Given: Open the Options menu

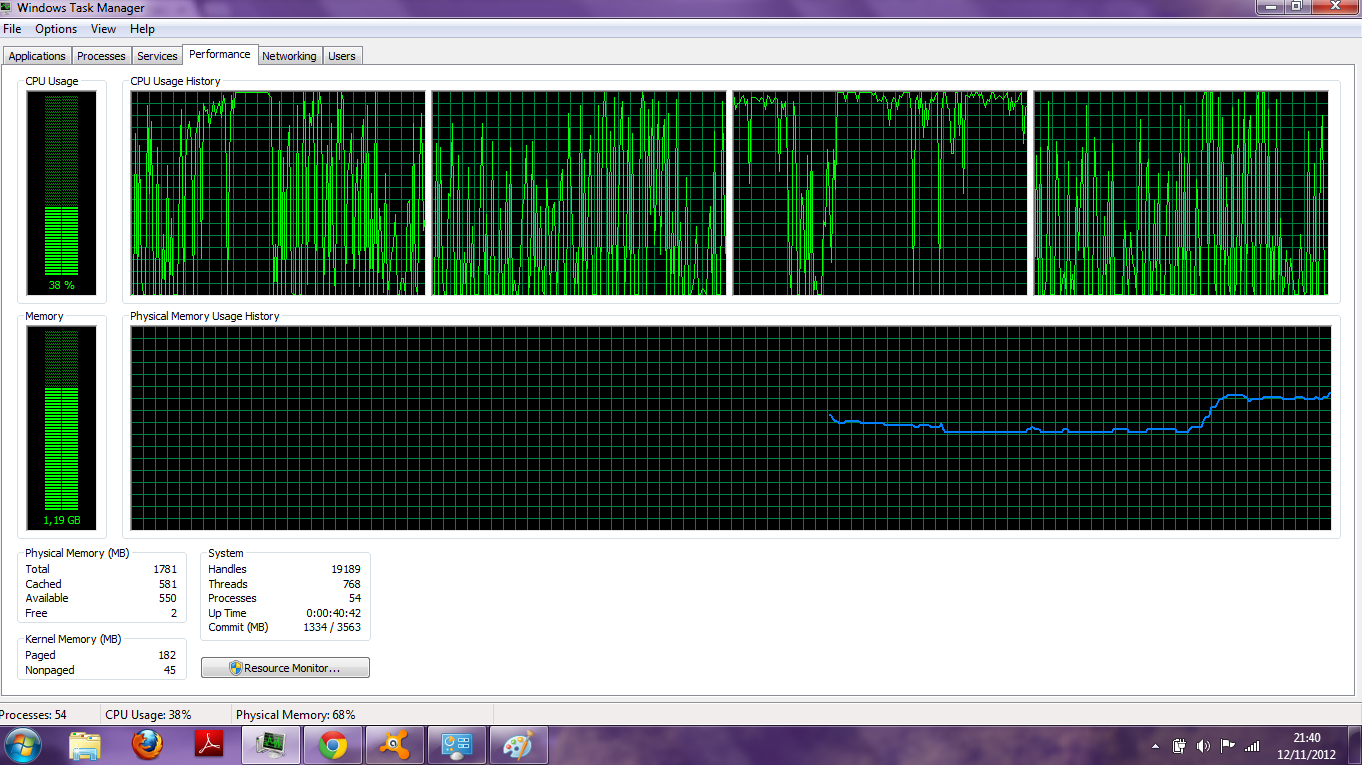Looking at the screenshot, I should click(x=56, y=29).
